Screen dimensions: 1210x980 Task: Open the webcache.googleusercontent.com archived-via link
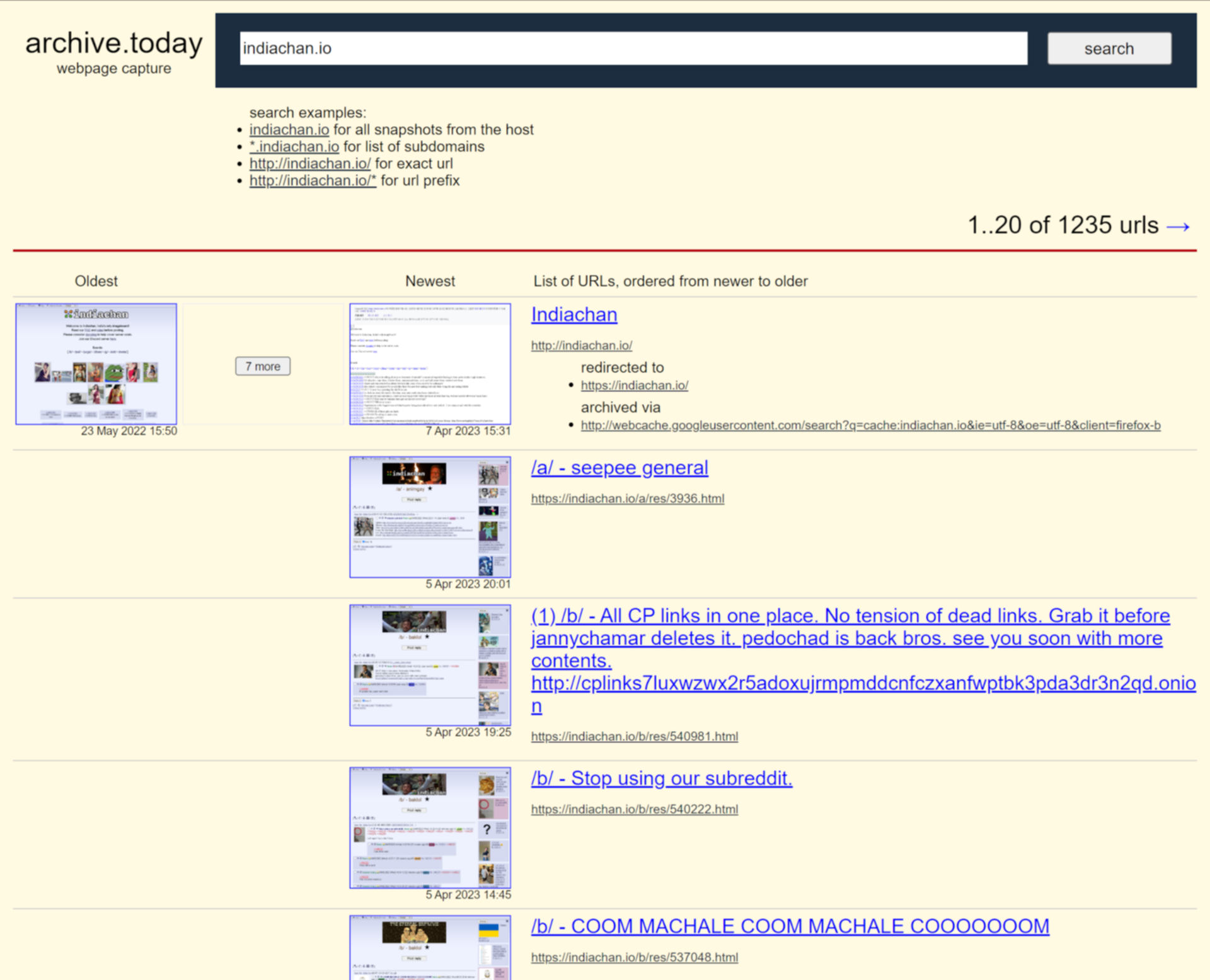pos(871,425)
